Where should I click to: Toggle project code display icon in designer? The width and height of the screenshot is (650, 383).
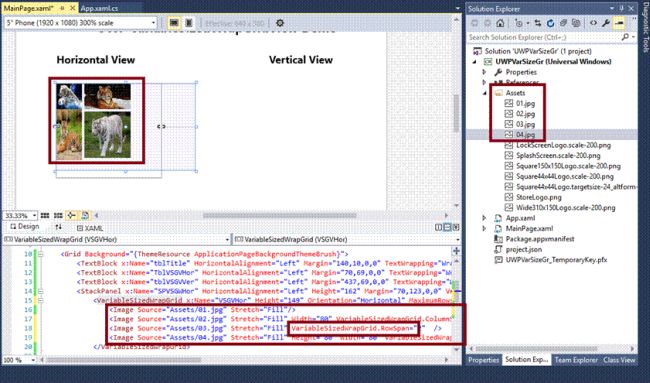pos(85,216)
